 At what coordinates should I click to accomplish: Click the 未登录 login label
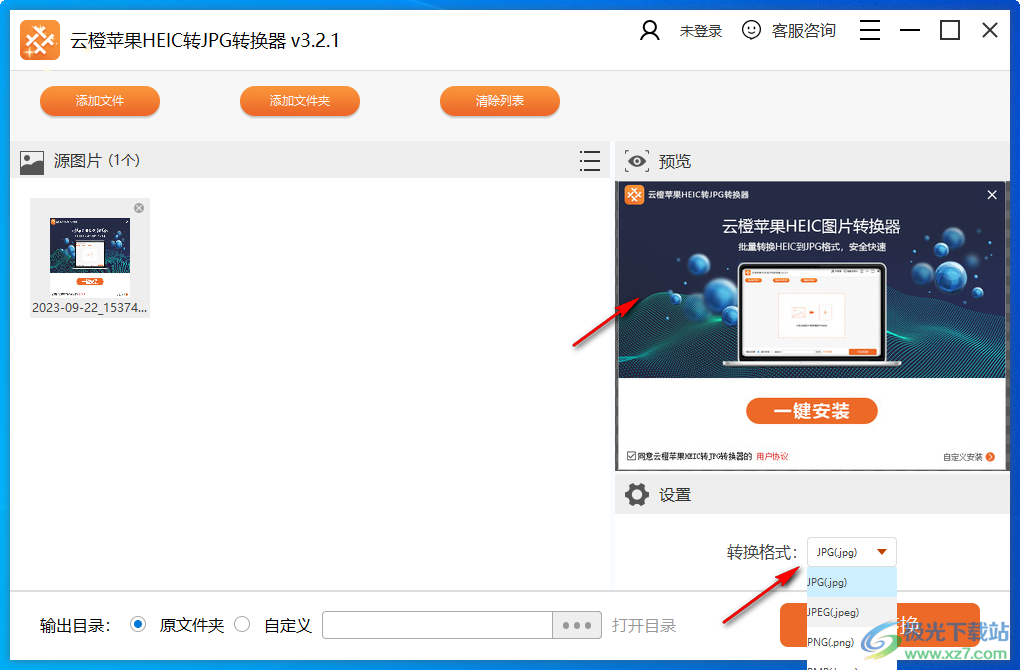point(701,31)
